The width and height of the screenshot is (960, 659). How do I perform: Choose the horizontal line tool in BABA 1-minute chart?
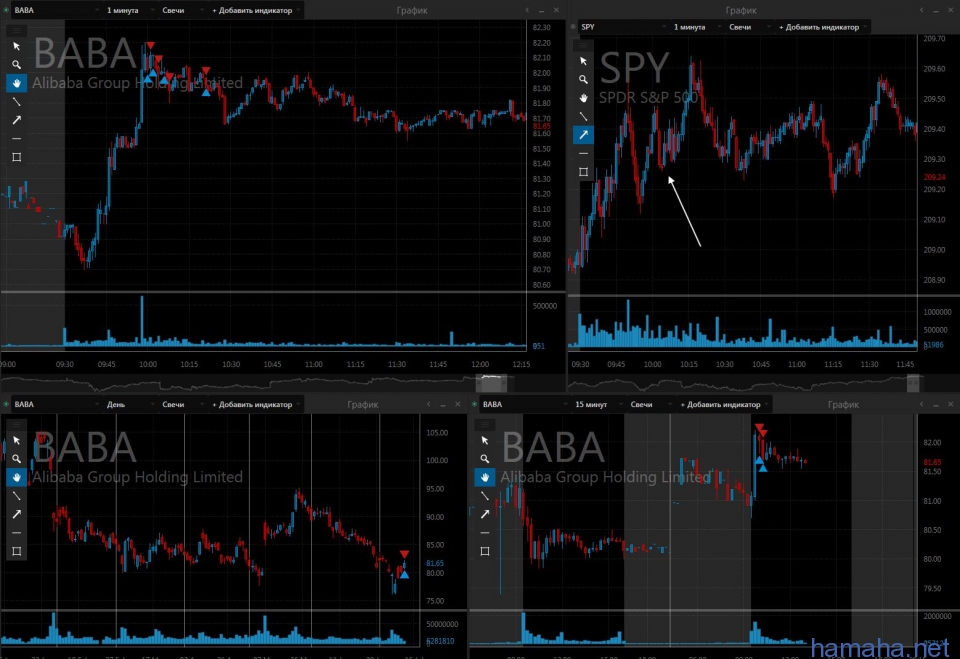tap(17, 138)
